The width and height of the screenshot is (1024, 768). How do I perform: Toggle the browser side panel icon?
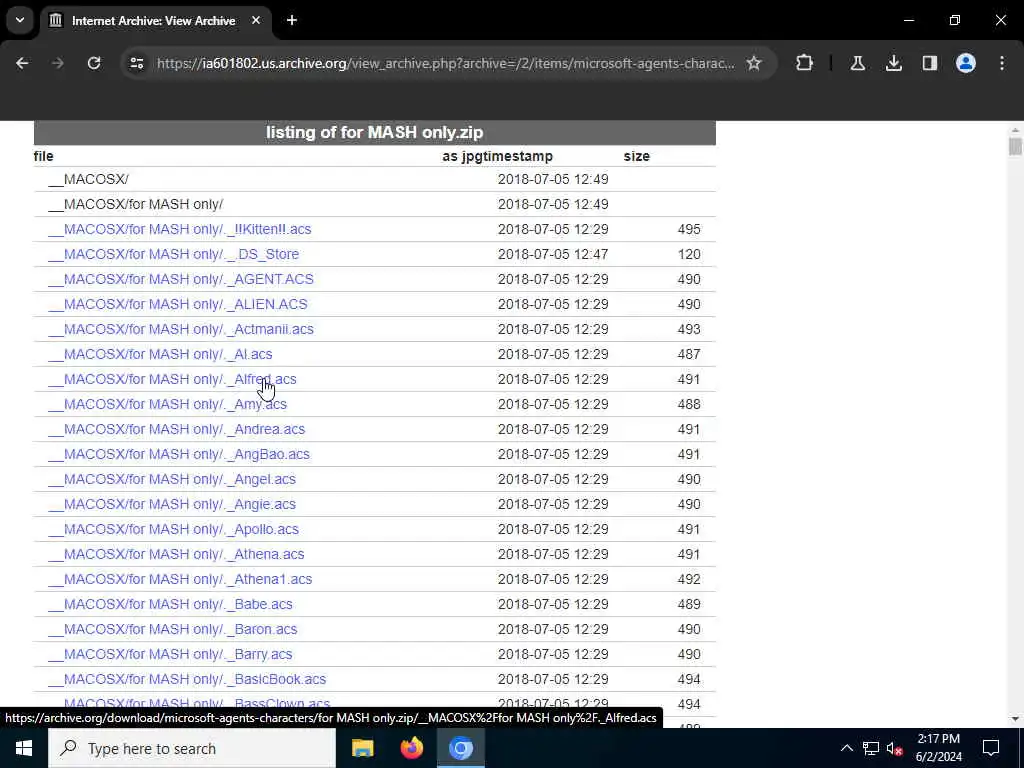(929, 63)
